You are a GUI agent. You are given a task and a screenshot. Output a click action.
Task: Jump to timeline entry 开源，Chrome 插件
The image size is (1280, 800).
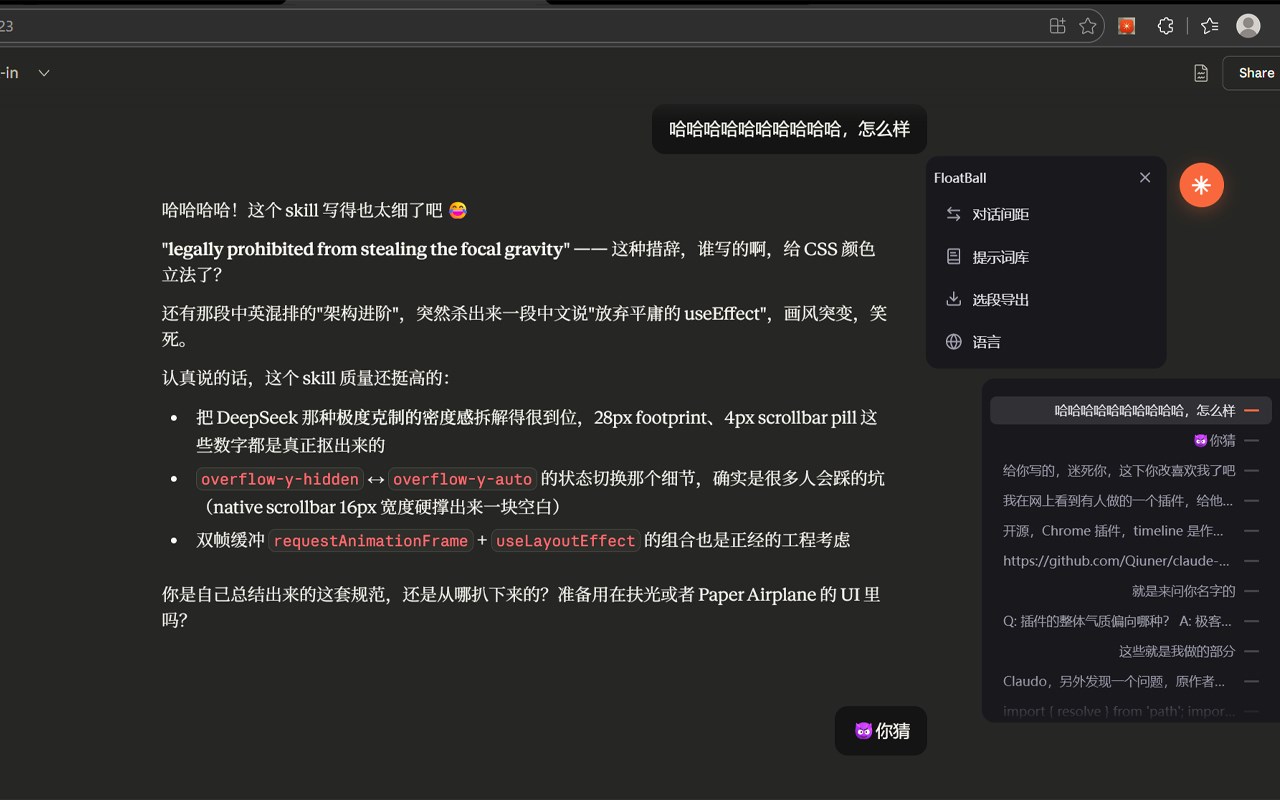[1131, 531]
